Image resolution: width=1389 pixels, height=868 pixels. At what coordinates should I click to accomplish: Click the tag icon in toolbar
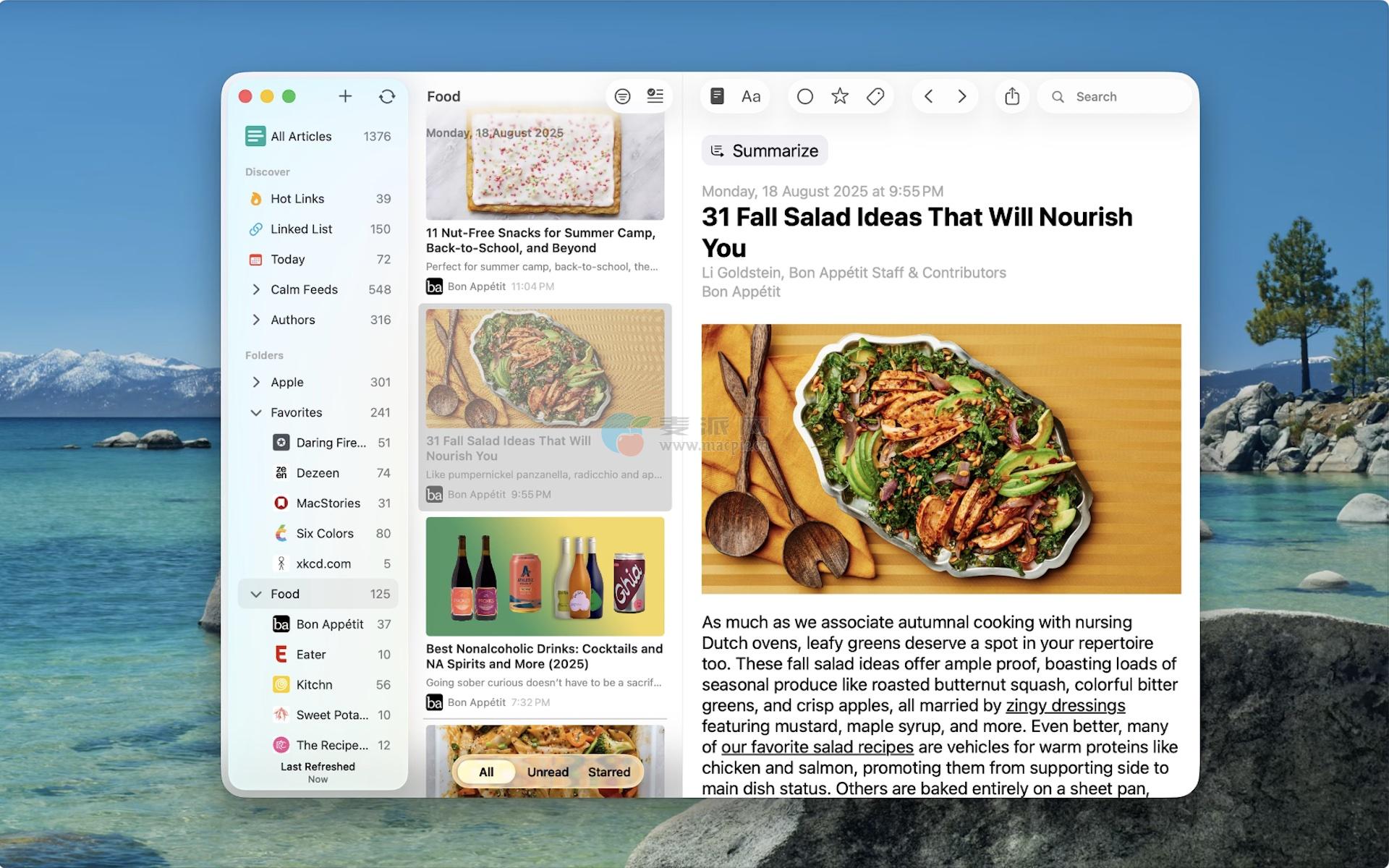coord(875,96)
